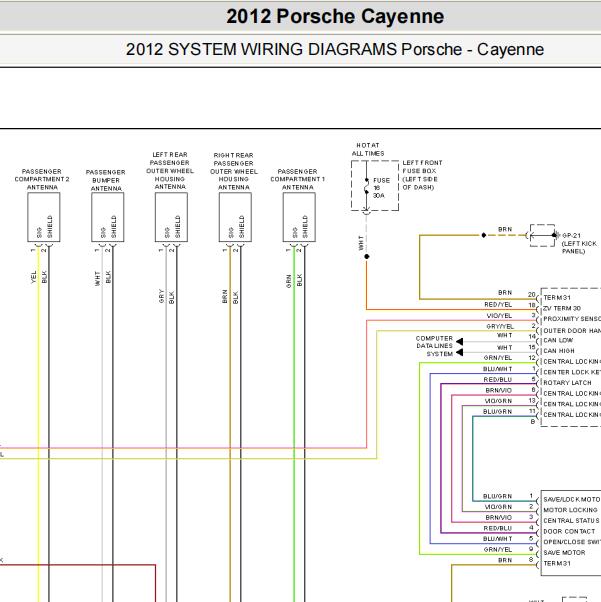The image size is (601, 602).
Task: Click the fuse symbol inside the dashed fuse box
Action: 367,185
